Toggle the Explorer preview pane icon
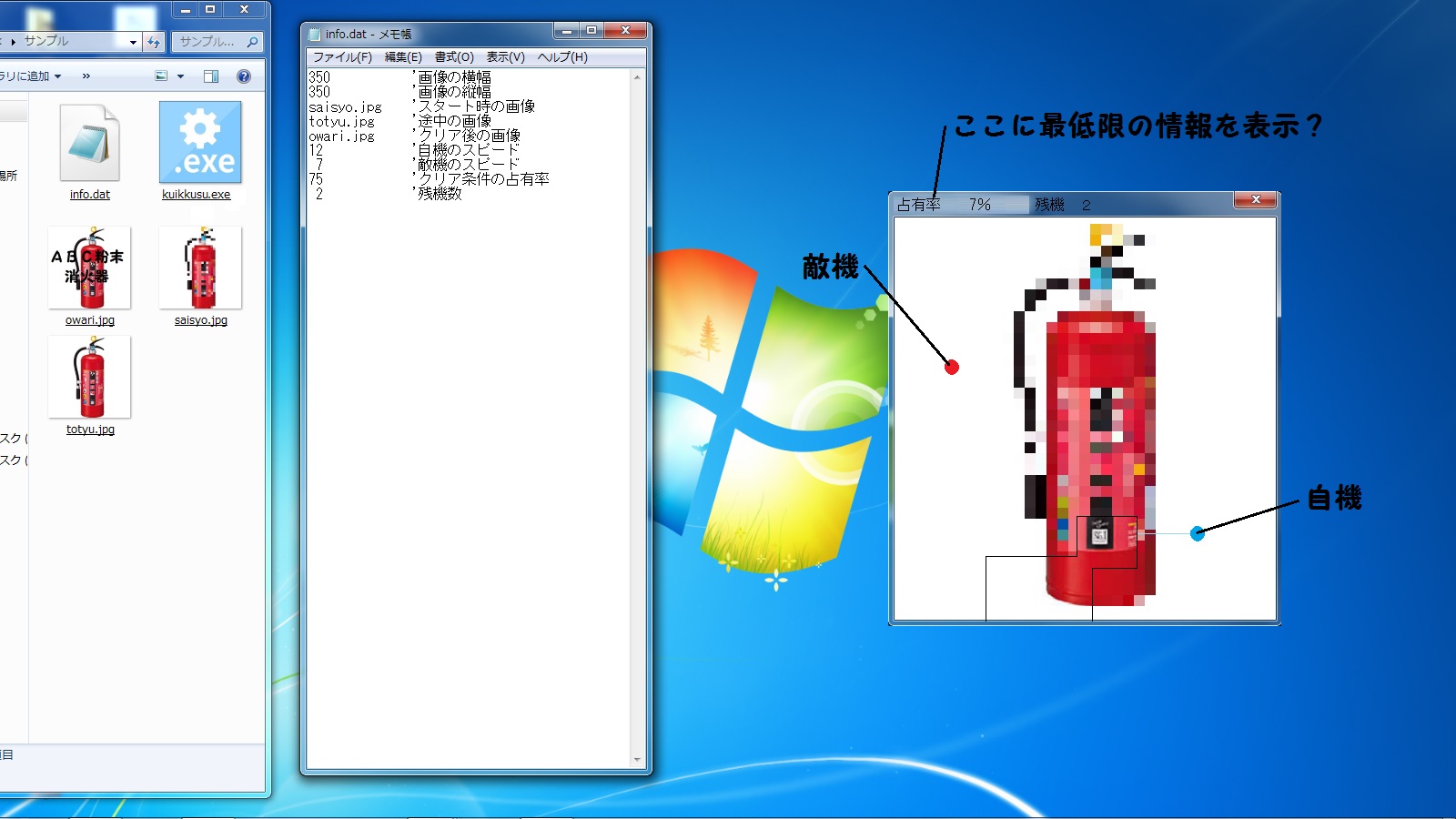This screenshot has width=1456, height=819. [211, 76]
